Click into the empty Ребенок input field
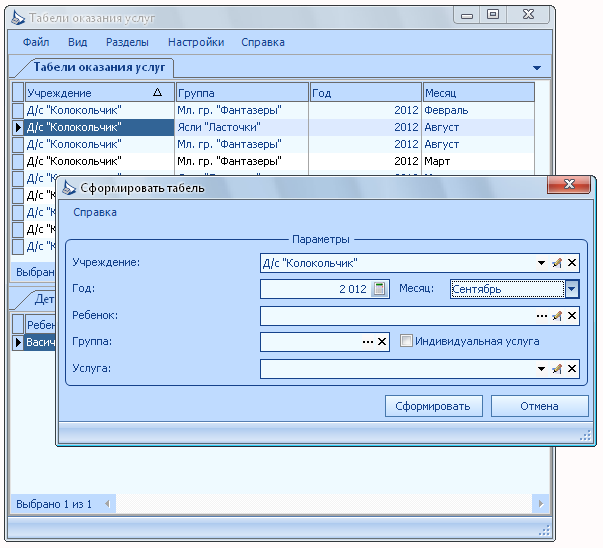Screen dimensions: 603x548 click(x=398, y=316)
